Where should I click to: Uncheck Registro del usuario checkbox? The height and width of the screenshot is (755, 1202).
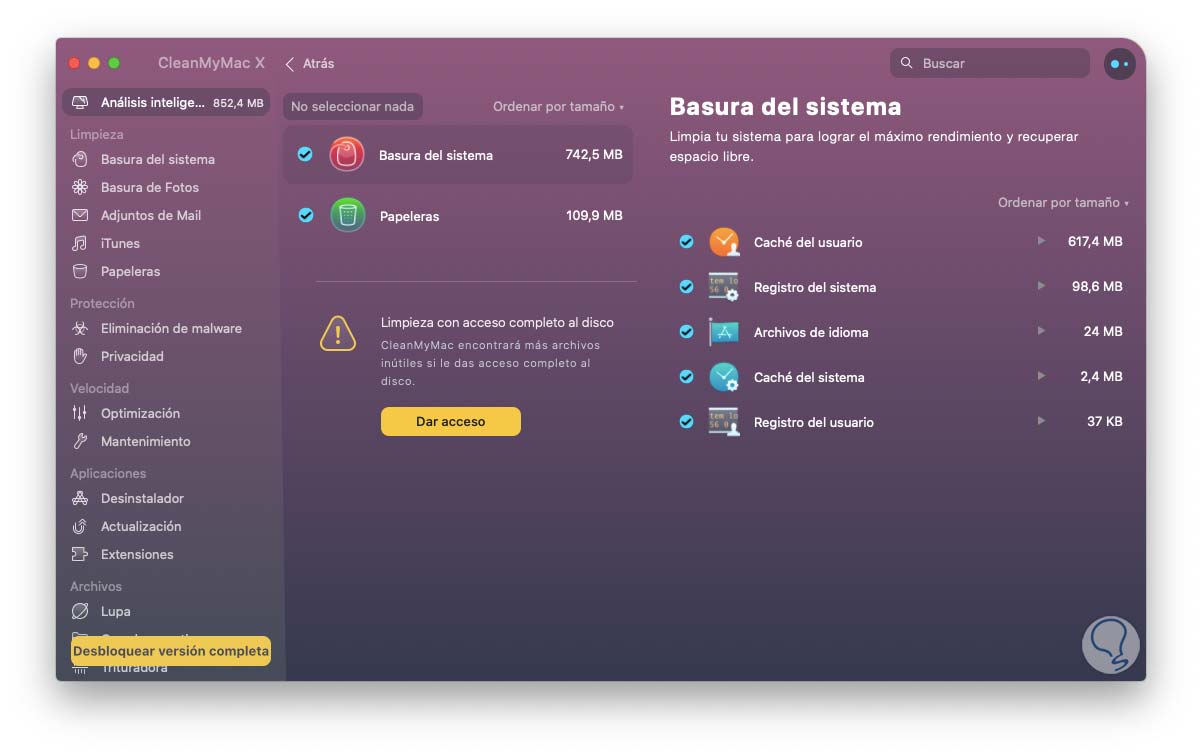click(686, 421)
